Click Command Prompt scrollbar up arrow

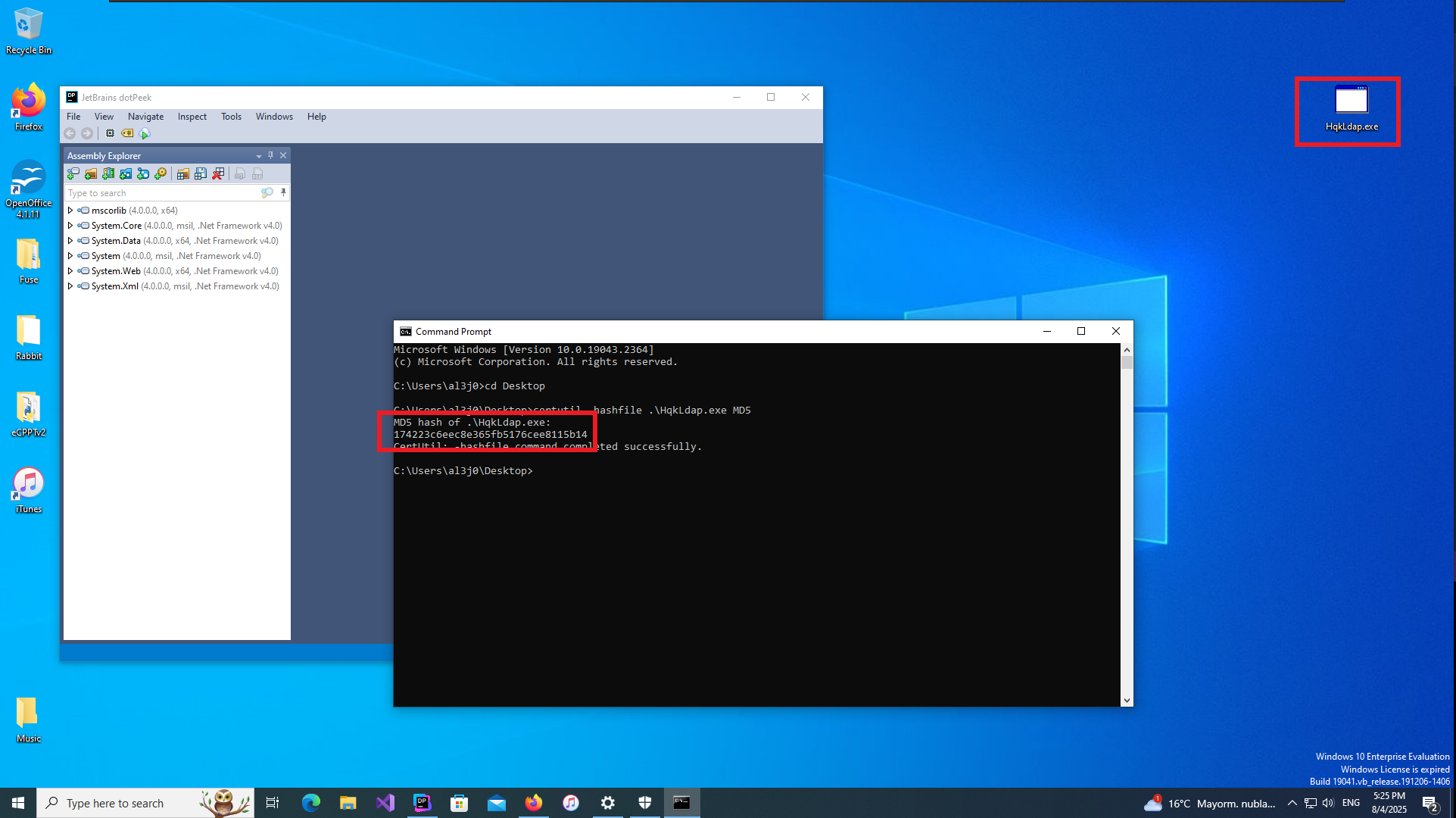(x=1127, y=350)
